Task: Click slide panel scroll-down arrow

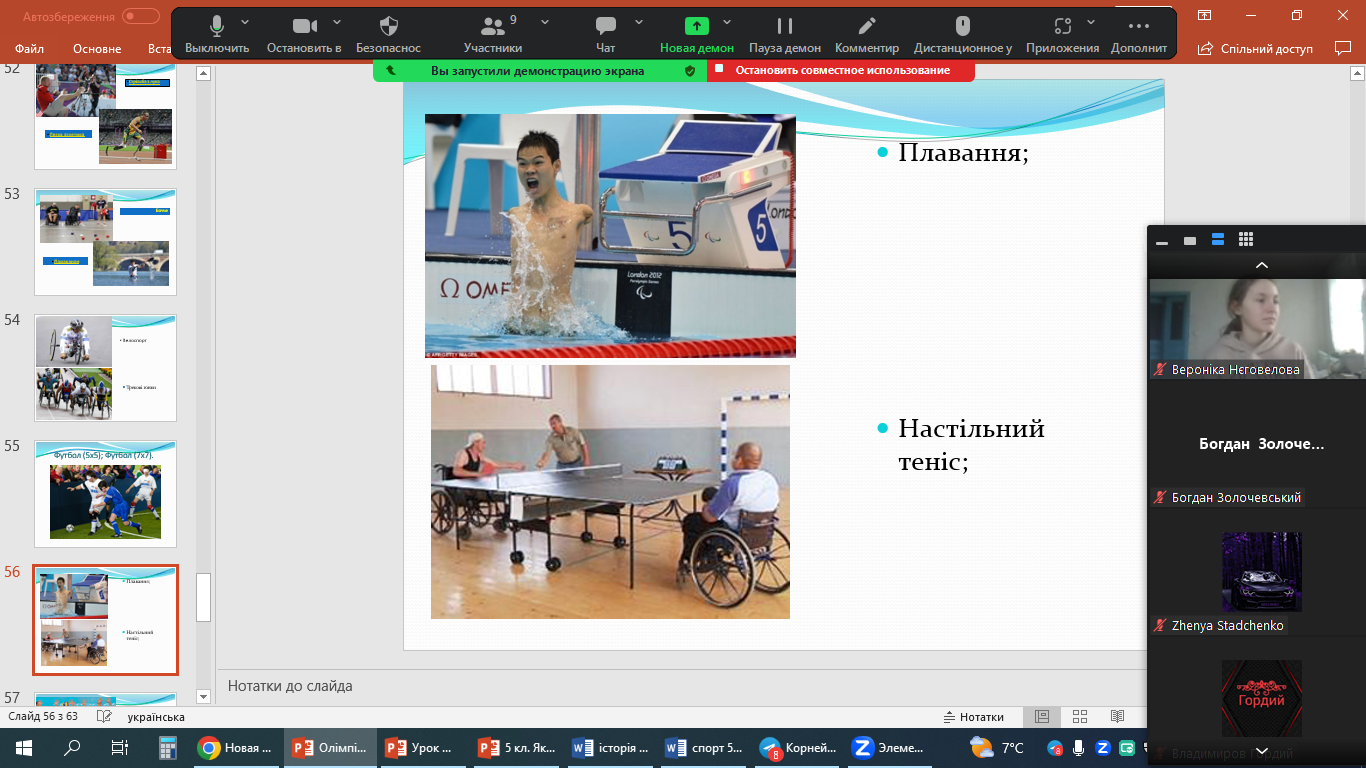Action: pos(203,696)
